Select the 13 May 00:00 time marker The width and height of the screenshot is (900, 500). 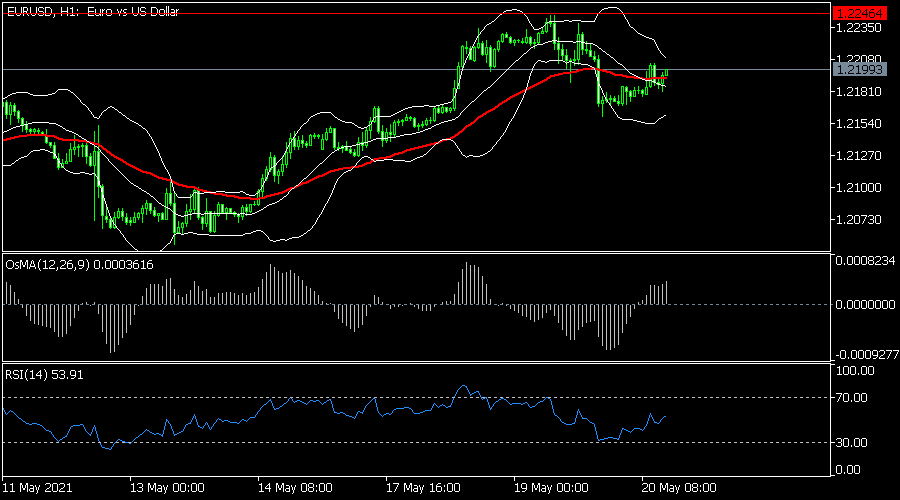point(167,489)
